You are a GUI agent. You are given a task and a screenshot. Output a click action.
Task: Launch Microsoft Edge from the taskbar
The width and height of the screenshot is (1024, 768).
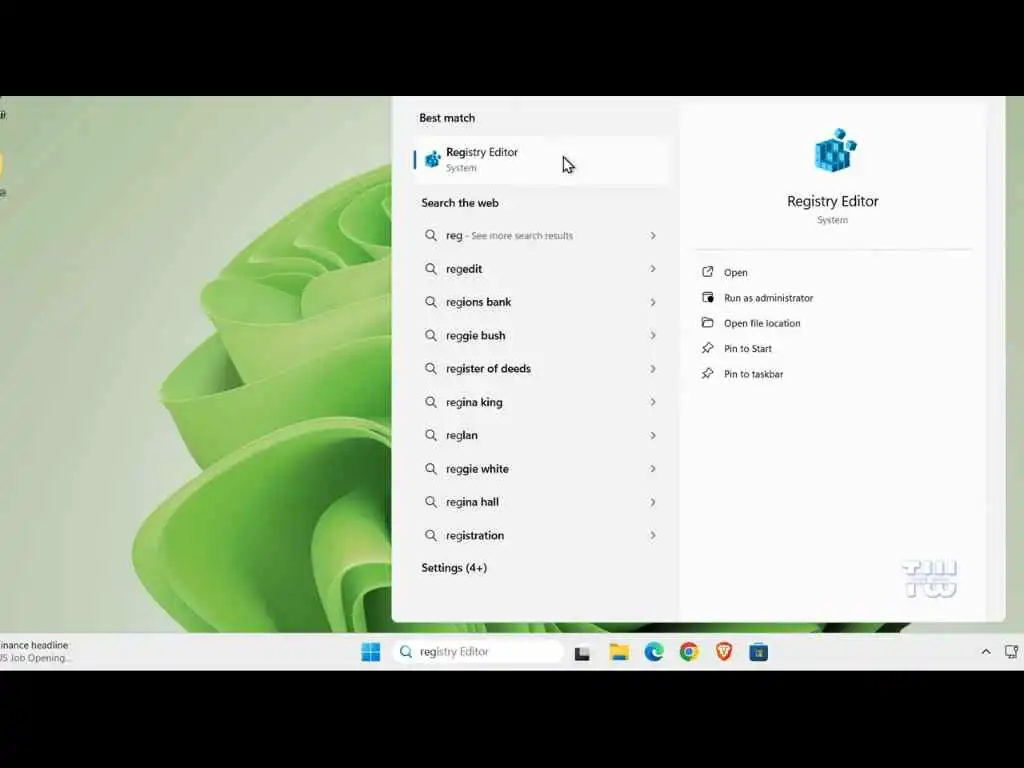654,652
